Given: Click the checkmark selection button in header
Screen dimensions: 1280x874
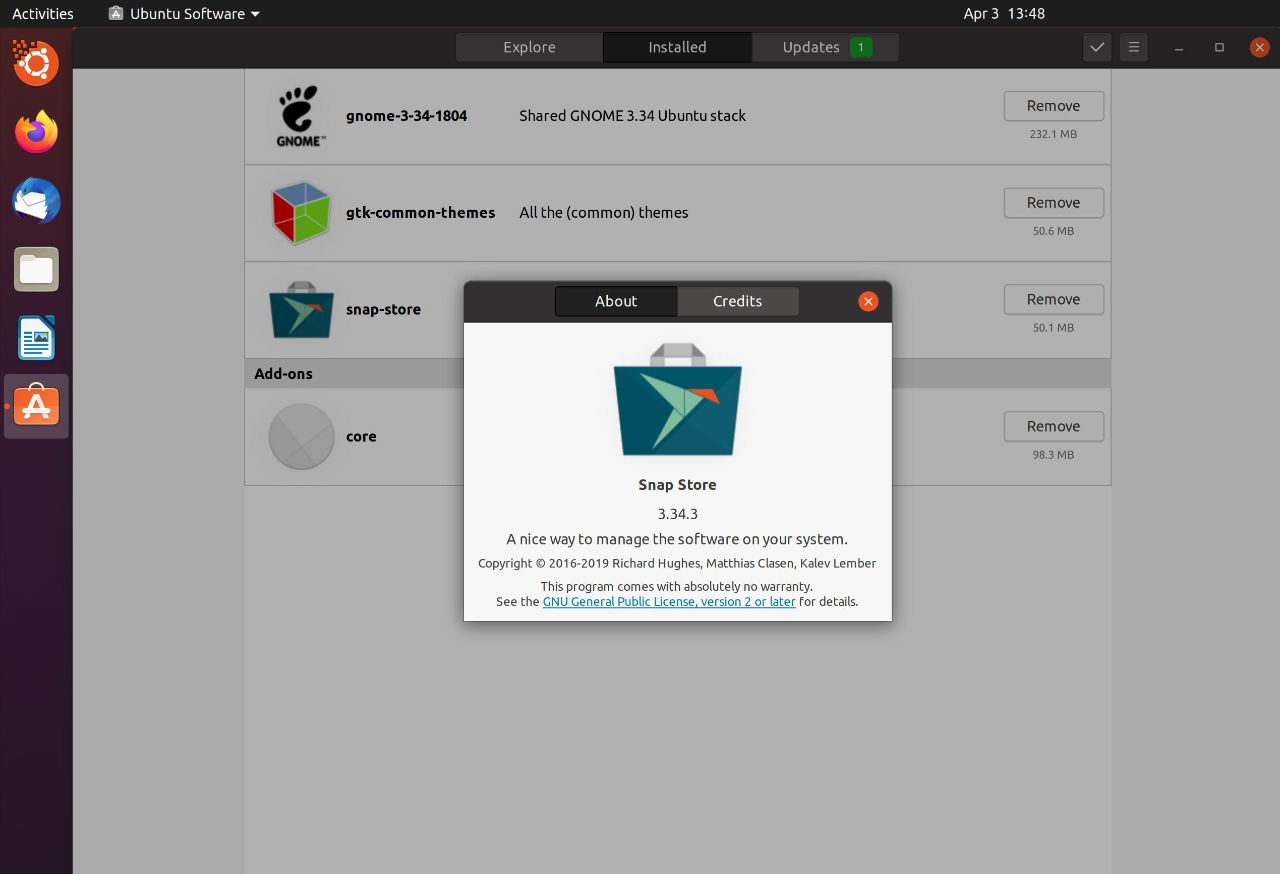Looking at the screenshot, I should 1097,47.
